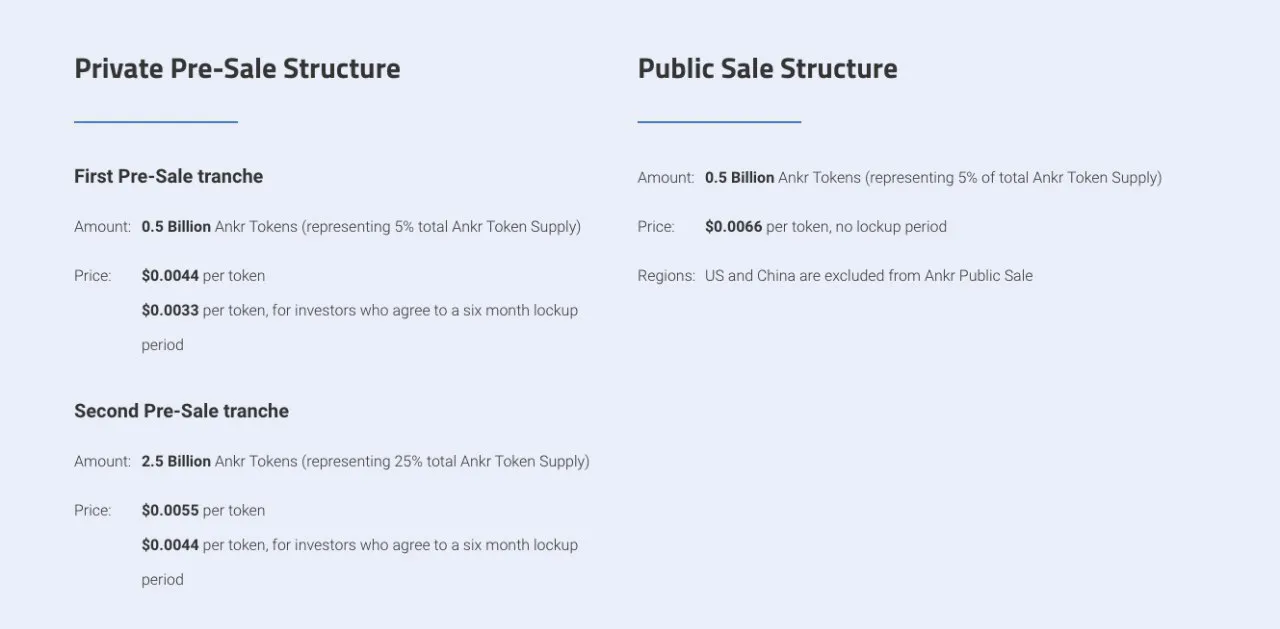The width and height of the screenshot is (1280, 629).
Task: Click the Price label under First Pre-Sale
Action: pyautogui.click(x=92, y=275)
